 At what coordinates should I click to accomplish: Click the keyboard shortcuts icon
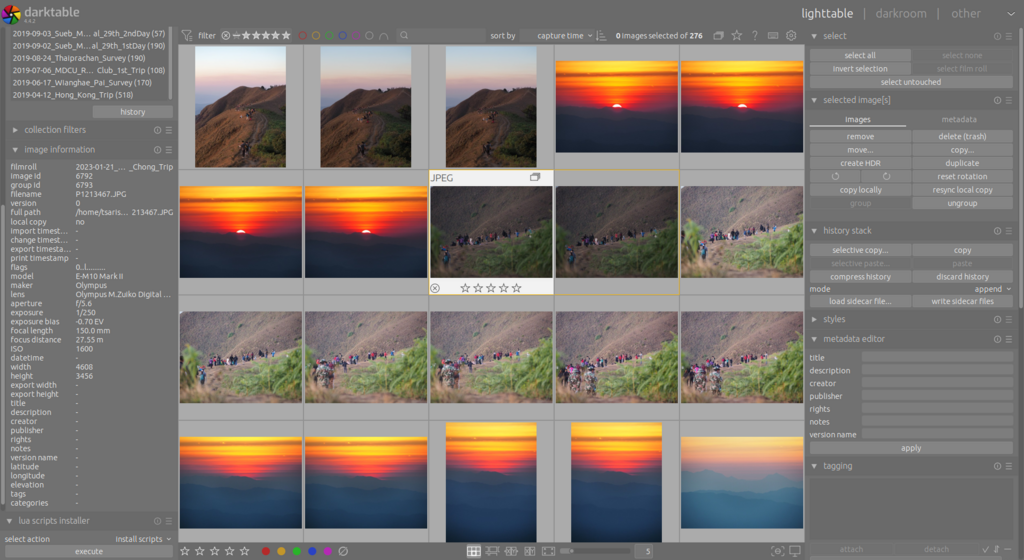(773, 36)
